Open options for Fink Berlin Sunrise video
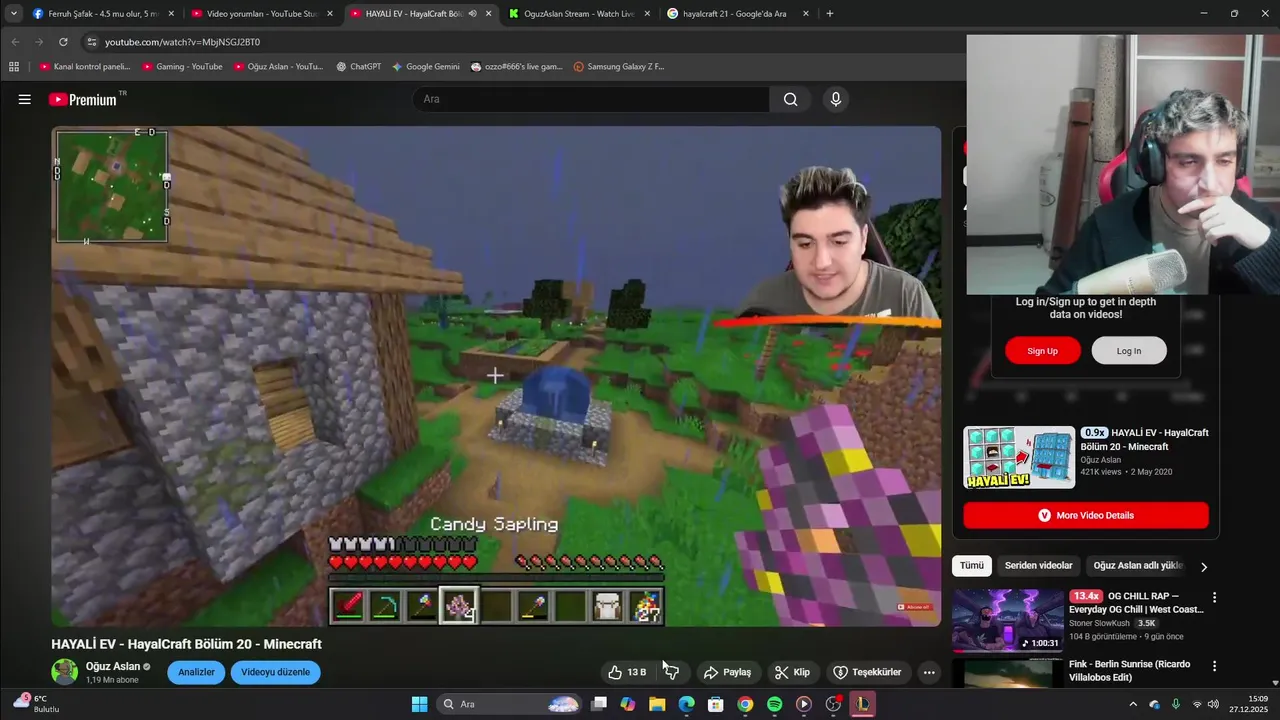 tap(1214, 666)
